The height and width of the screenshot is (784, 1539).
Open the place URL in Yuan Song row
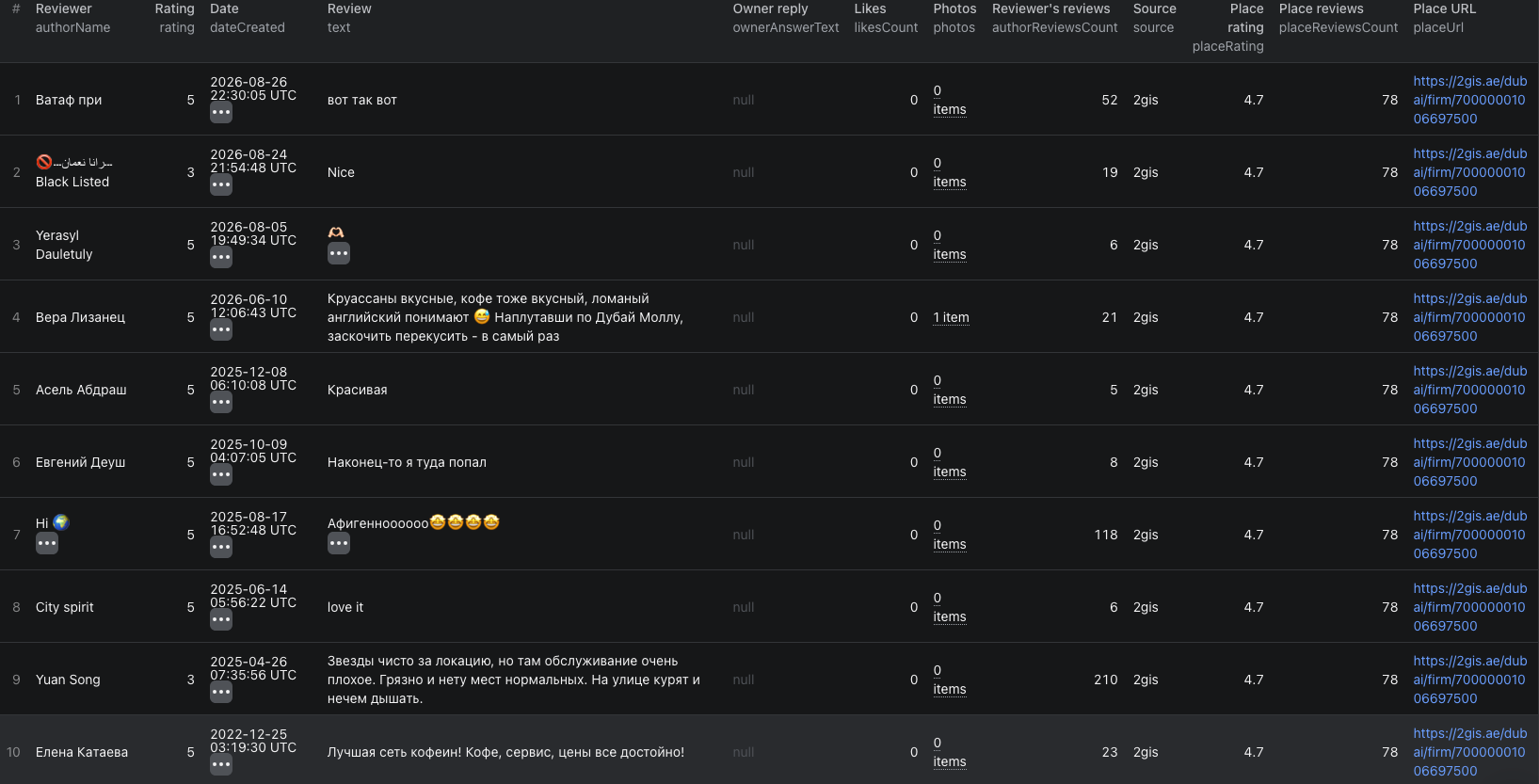click(x=1470, y=680)
